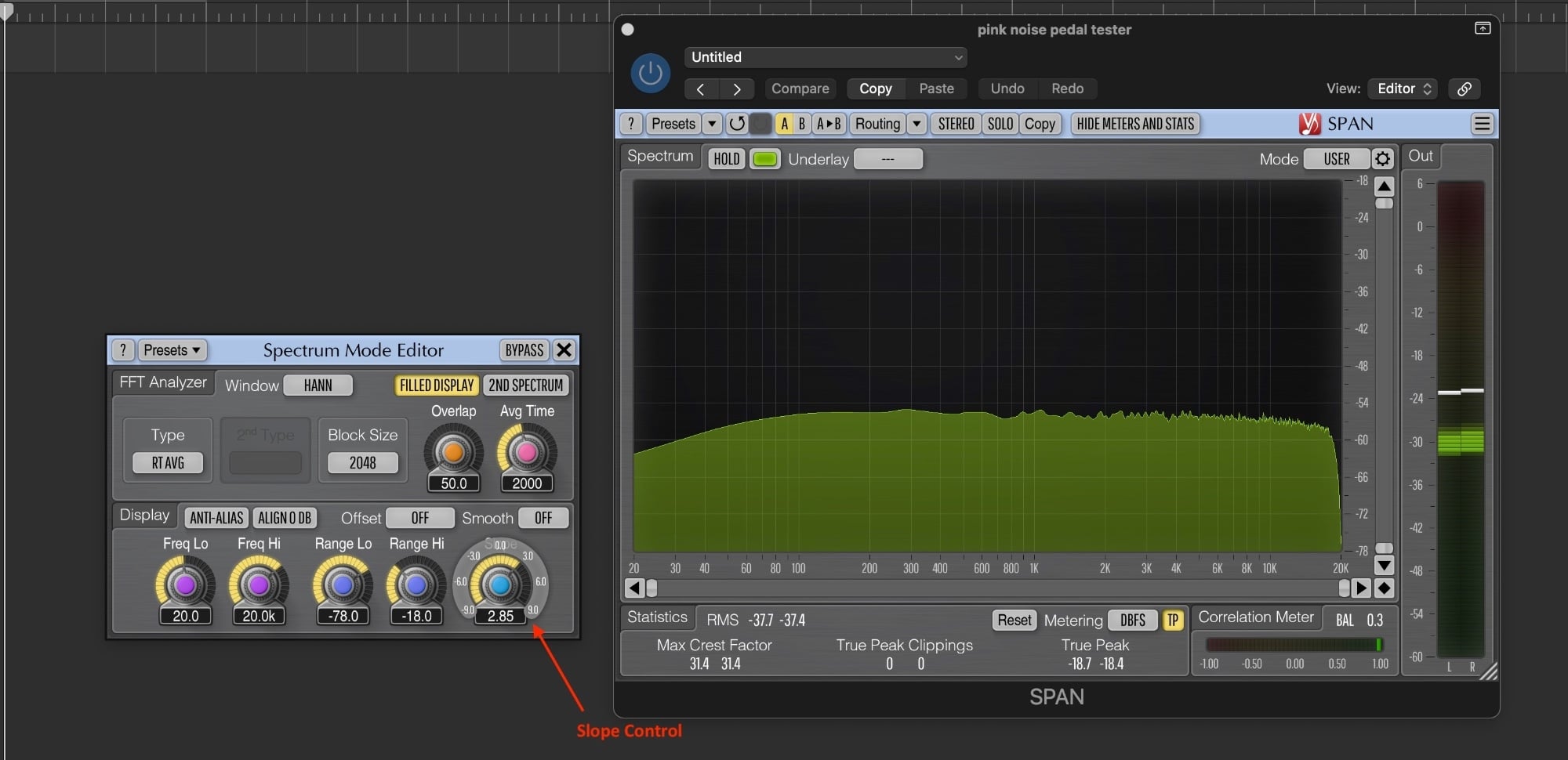Image resolution: width=1568 pixels, height=760 pixels.
Task: Close the Spectrum Mode Editor panel
Action: point(564,350)
